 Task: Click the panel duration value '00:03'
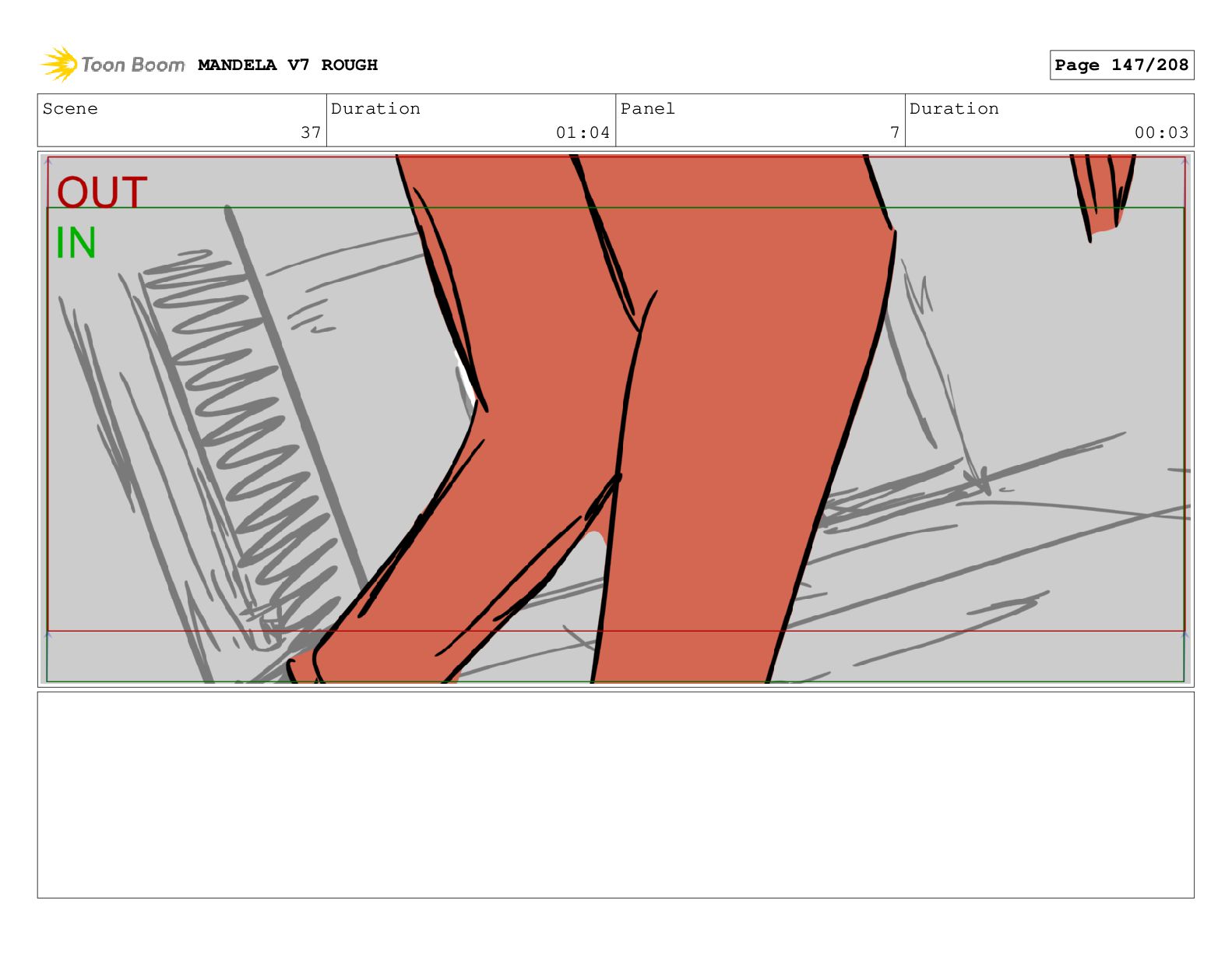click(1161, 132)
